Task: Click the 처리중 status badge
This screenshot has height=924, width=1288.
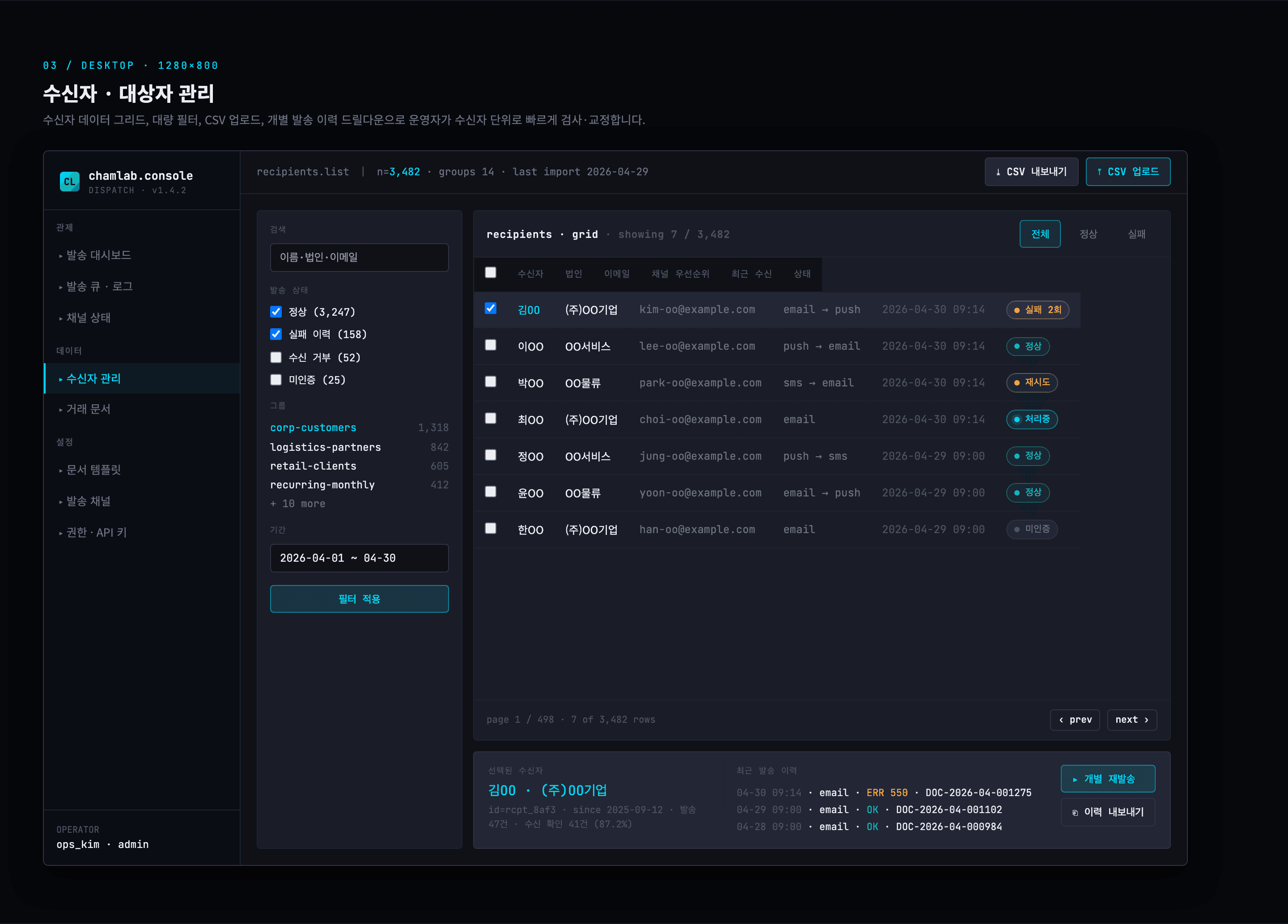Action: (x=1032, y=419)
